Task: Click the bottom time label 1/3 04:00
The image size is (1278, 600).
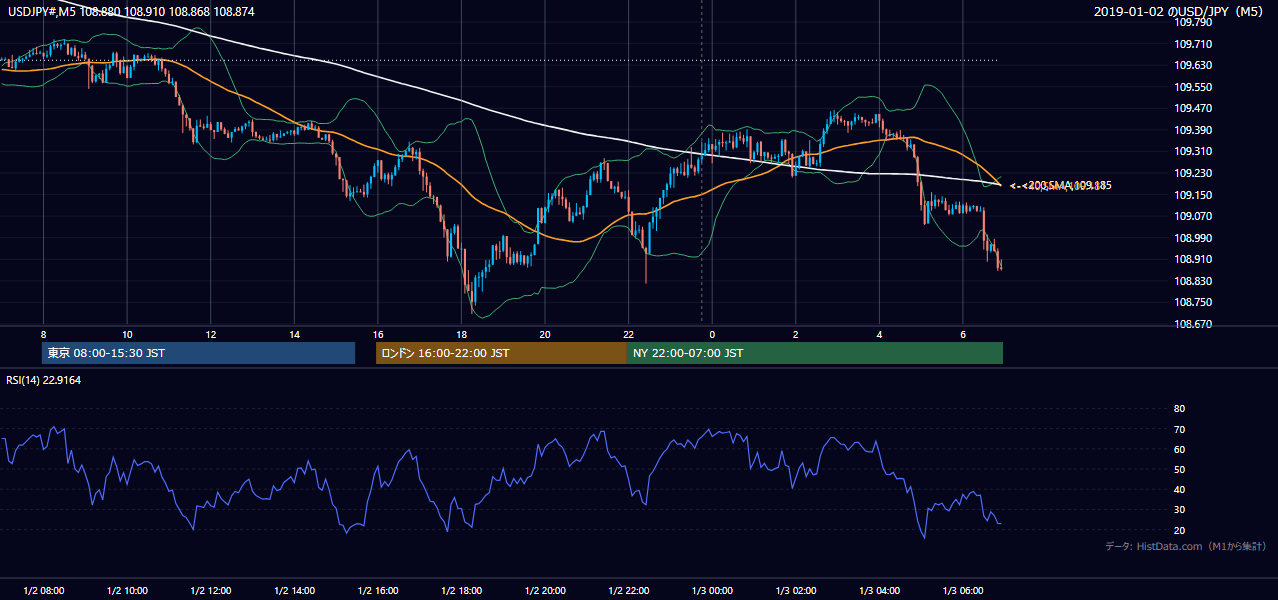Action: coord(879,590)
